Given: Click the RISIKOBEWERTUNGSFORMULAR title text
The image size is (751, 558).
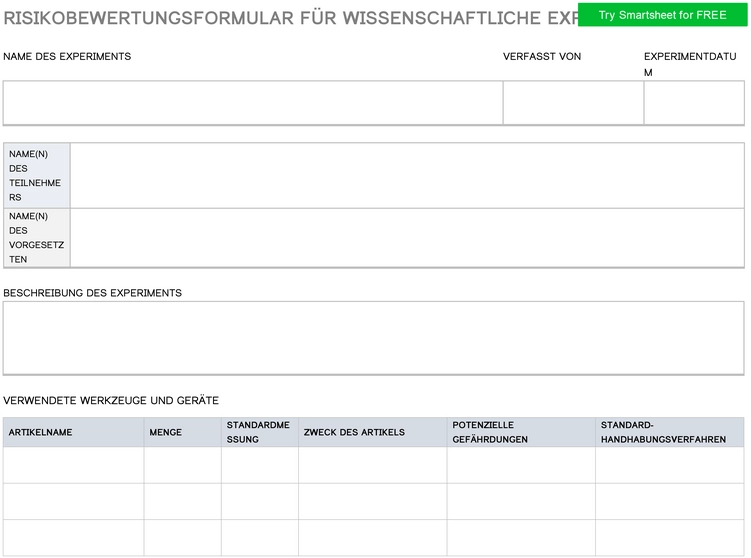Looking at the screenshot, I should (x=290, y=18).
